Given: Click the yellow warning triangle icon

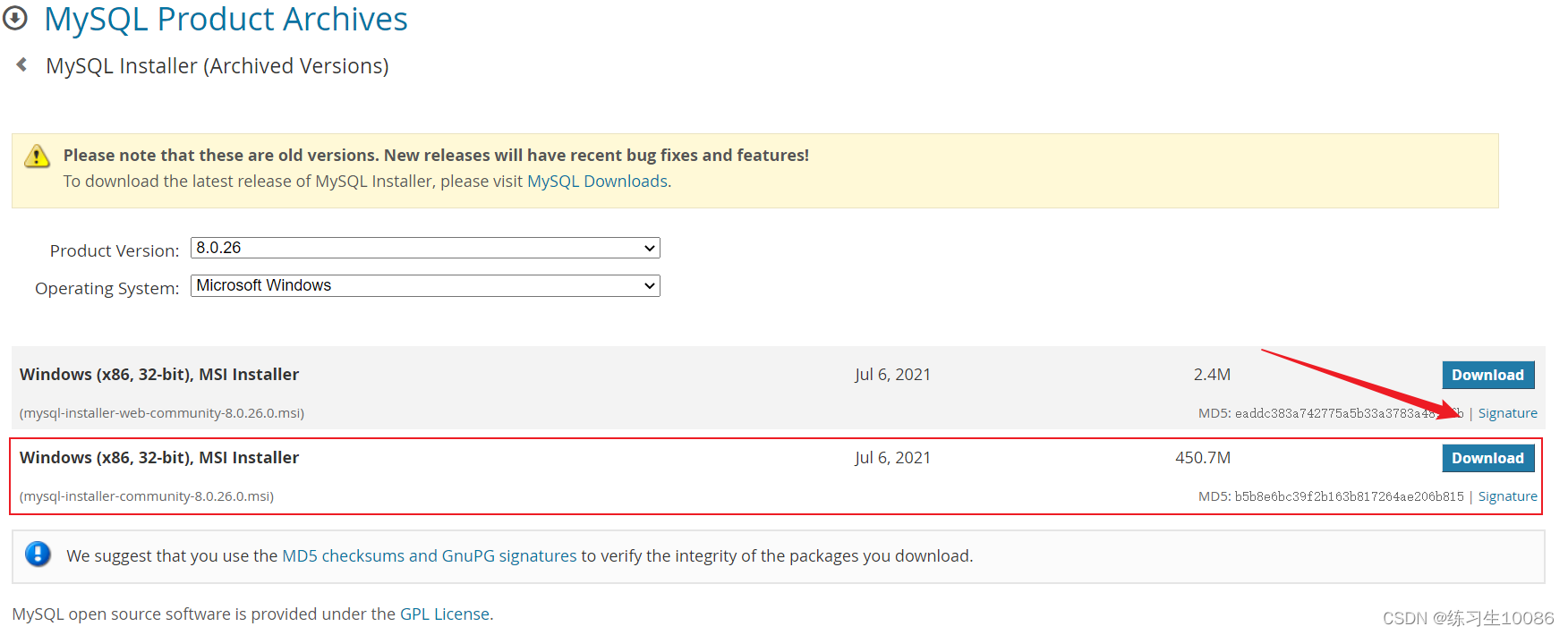Looking at the screenshot, I should (37, 157).
